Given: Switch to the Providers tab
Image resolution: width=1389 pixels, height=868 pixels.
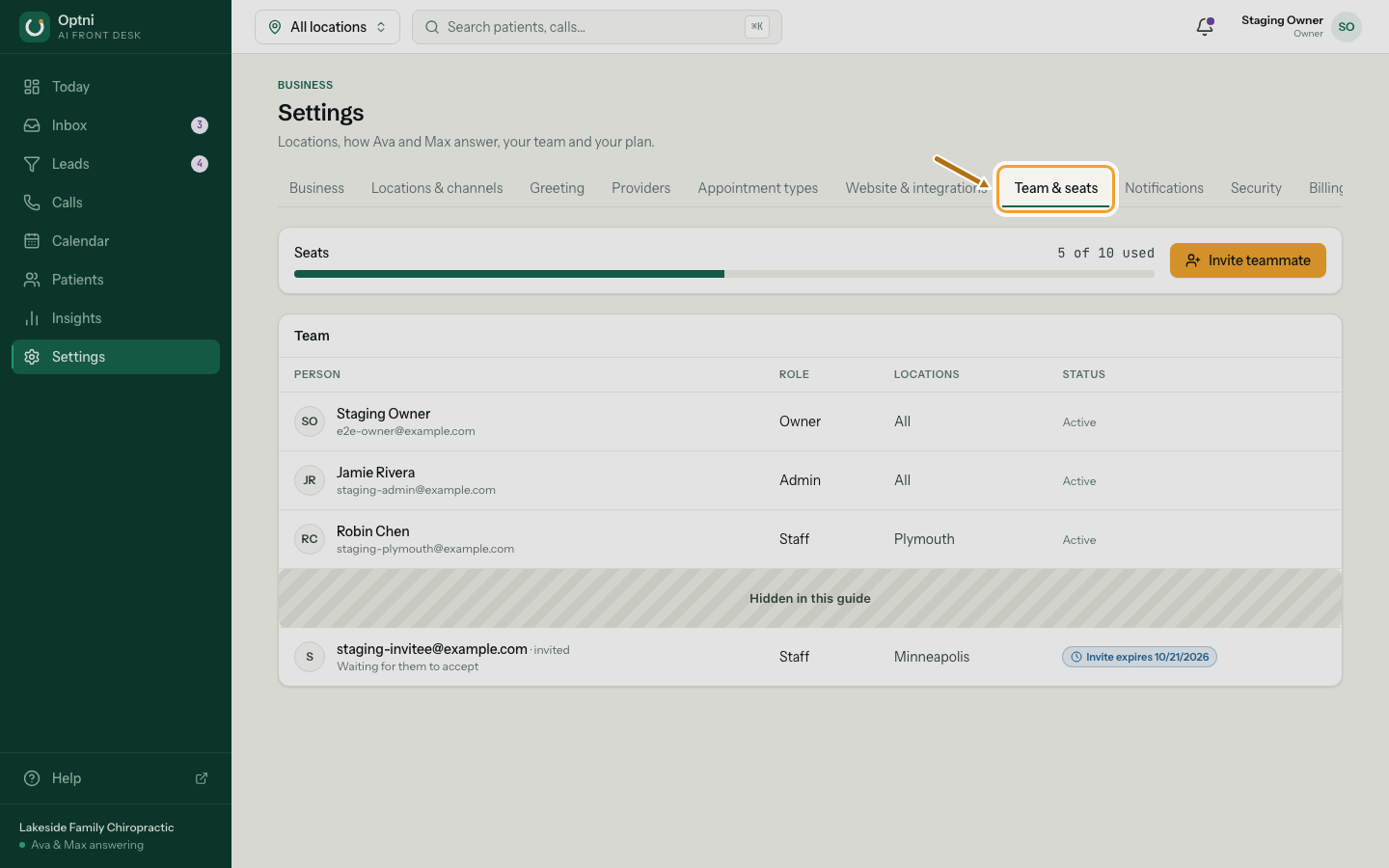Looking at the screenshot, I should [x=640, y=188].
